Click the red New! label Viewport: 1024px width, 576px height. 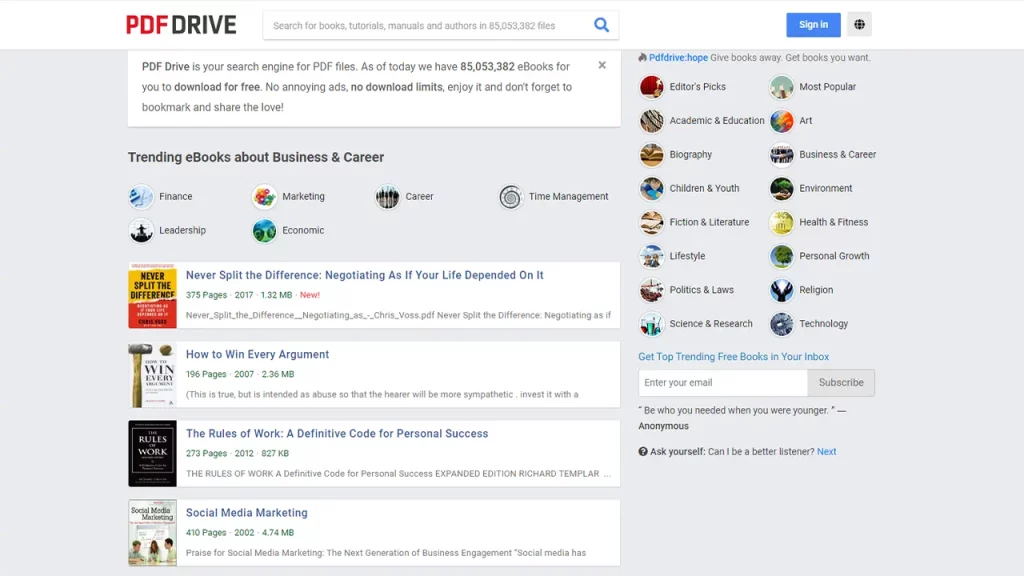point(310,295)
